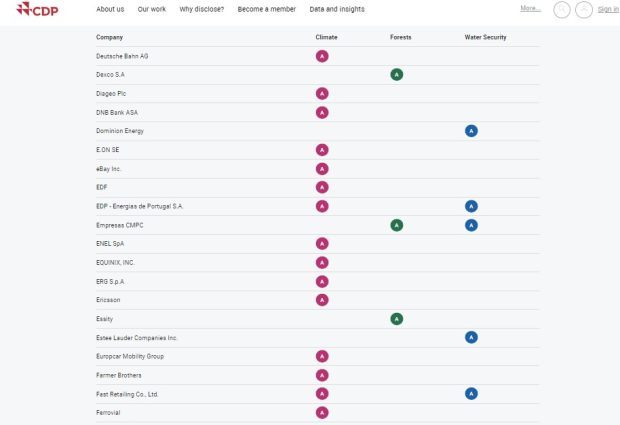Click eBay Inc. Climate A badge
Viewport: 620px width, 425px height.
322,169
